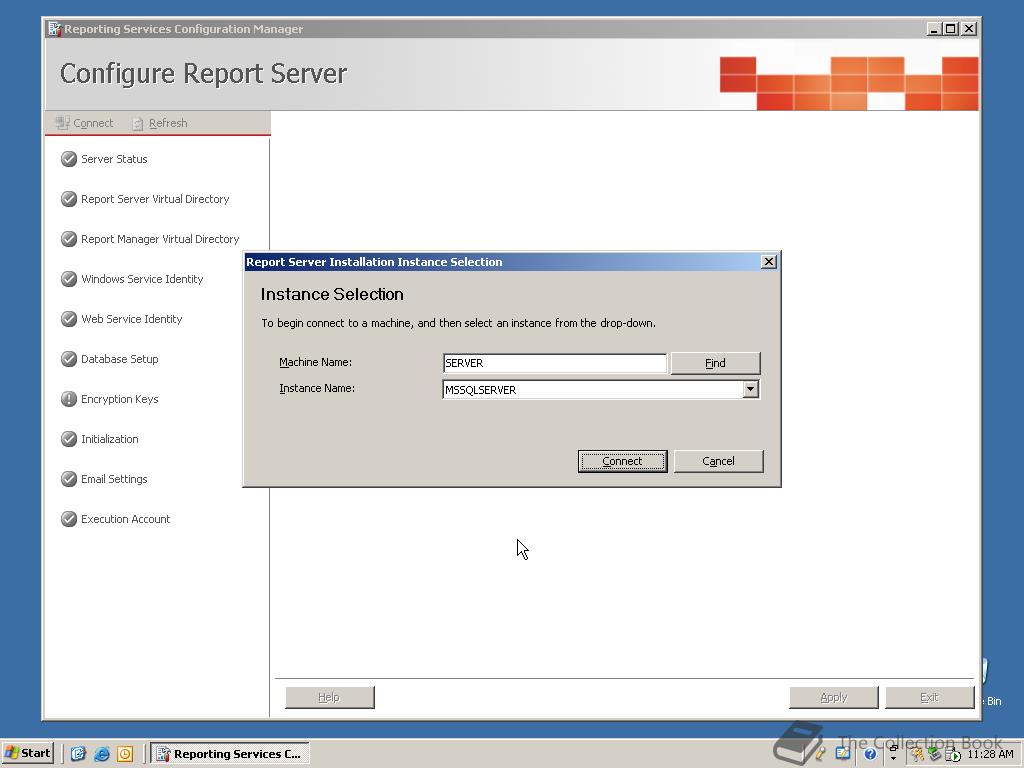This screenshot has height=768, width=1024.
Task: Open the Execution Account section
Action: coord(125,519)
